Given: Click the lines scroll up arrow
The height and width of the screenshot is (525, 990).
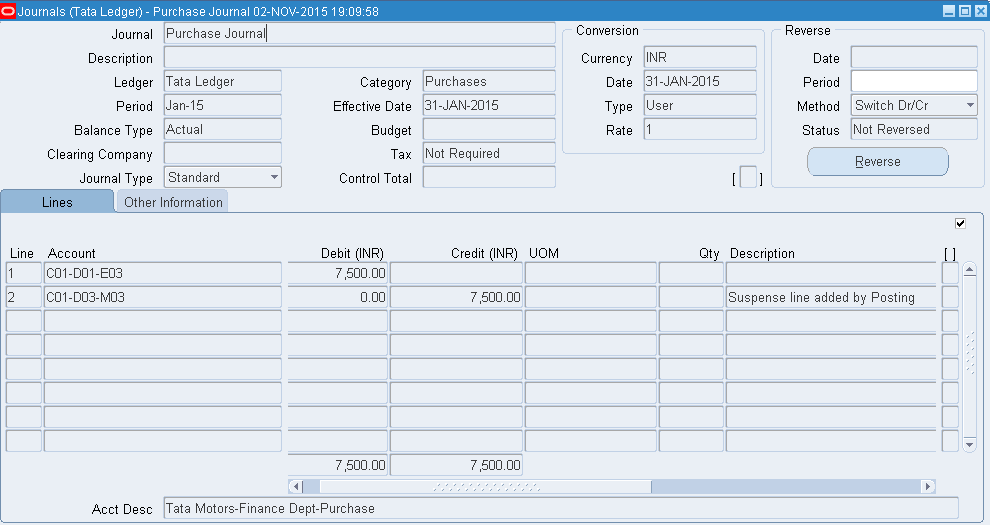Looking at the screenshot, I should coord(968,271).
